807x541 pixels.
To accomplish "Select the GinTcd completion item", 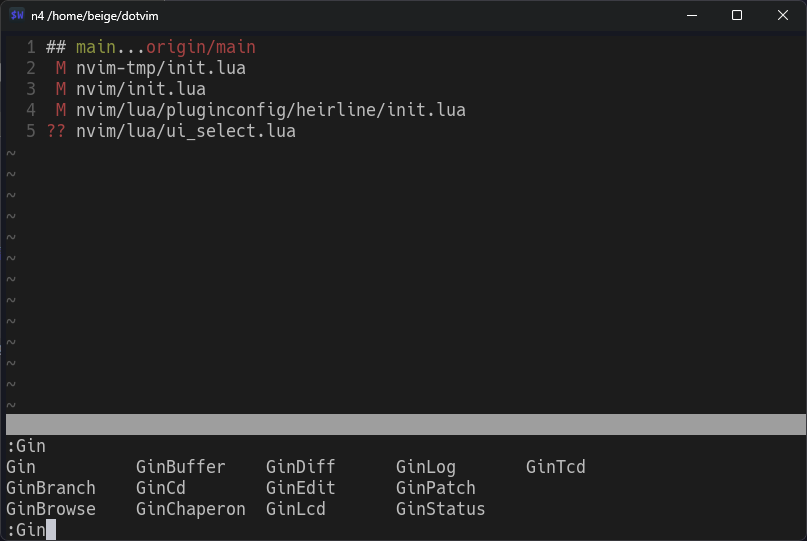I will tap(556, 467).
